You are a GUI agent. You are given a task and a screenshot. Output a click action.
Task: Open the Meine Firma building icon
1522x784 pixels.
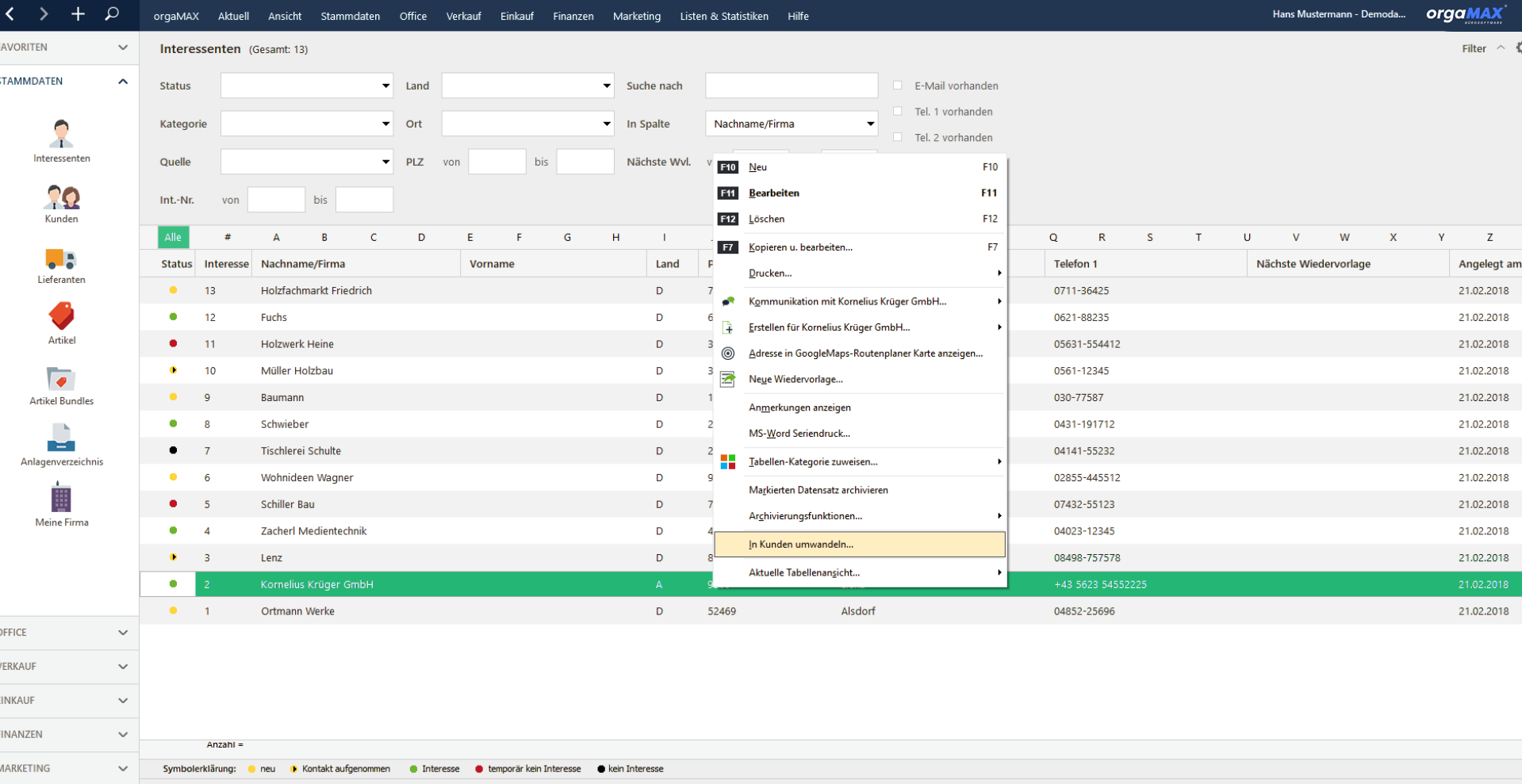point(61,498)
